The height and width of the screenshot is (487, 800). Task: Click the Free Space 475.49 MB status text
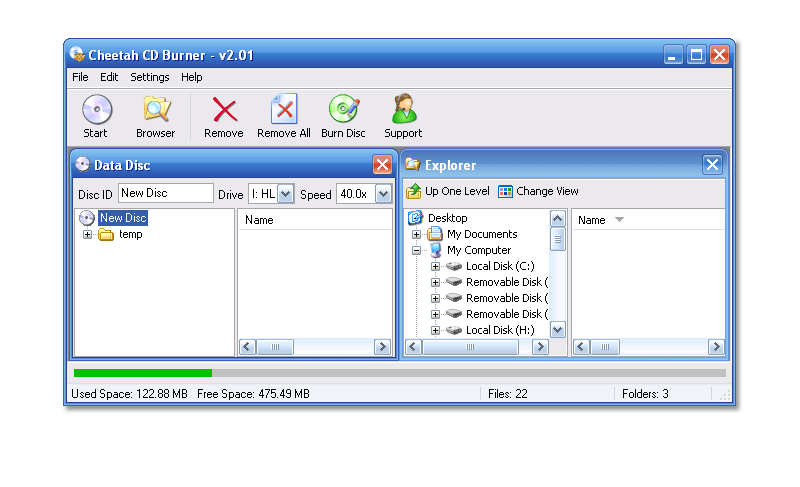[x=254, y=394]
